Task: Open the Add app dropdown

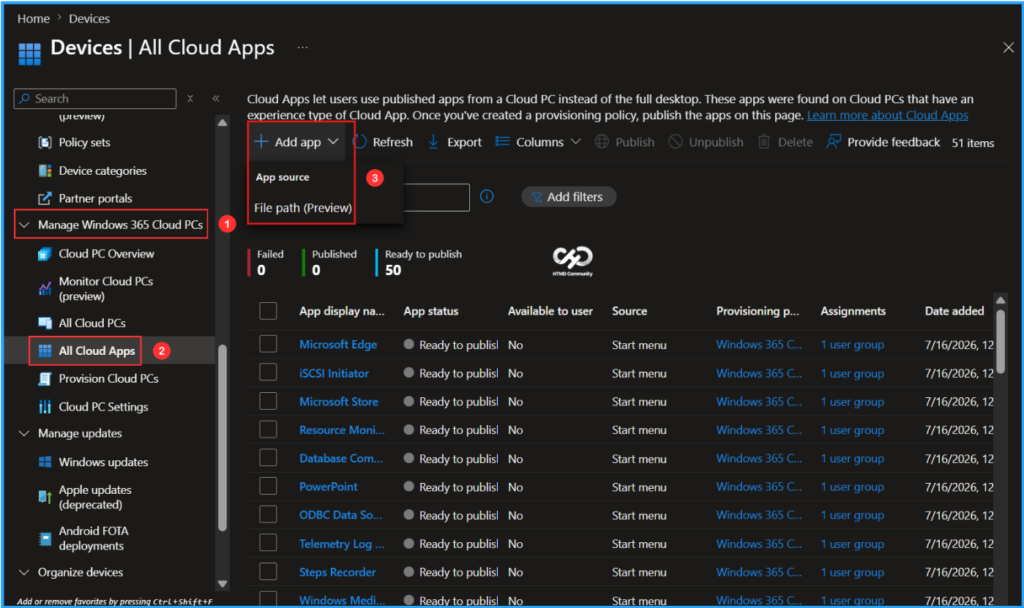Action: pyautogui.click(x=297, y=142)
